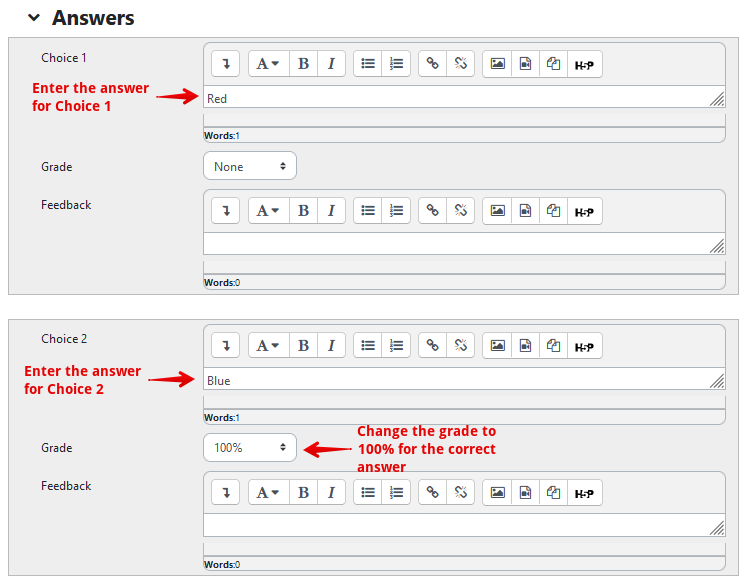This screenshot has height=584, width=750.
Task: Insert ordered list in Choice 2 editor
Action: [x=396, y=345]
